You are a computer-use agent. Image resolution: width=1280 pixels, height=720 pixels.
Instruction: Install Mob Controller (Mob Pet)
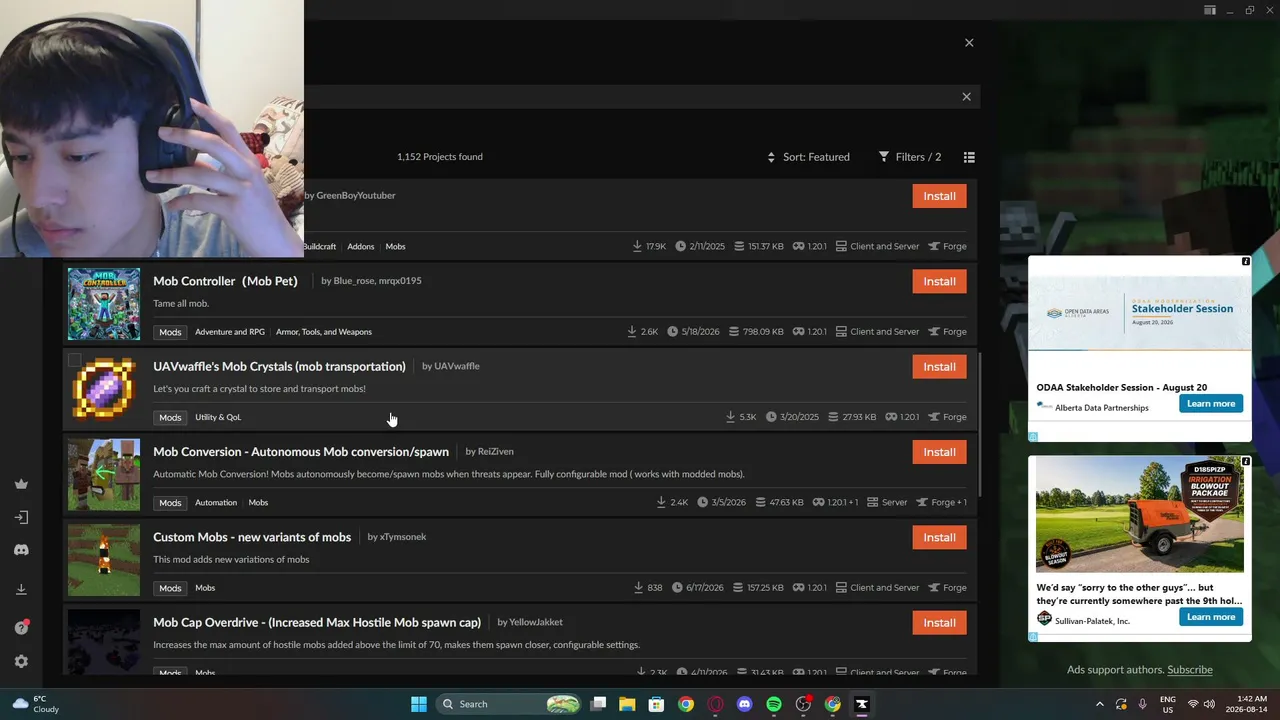coord(939,281)
